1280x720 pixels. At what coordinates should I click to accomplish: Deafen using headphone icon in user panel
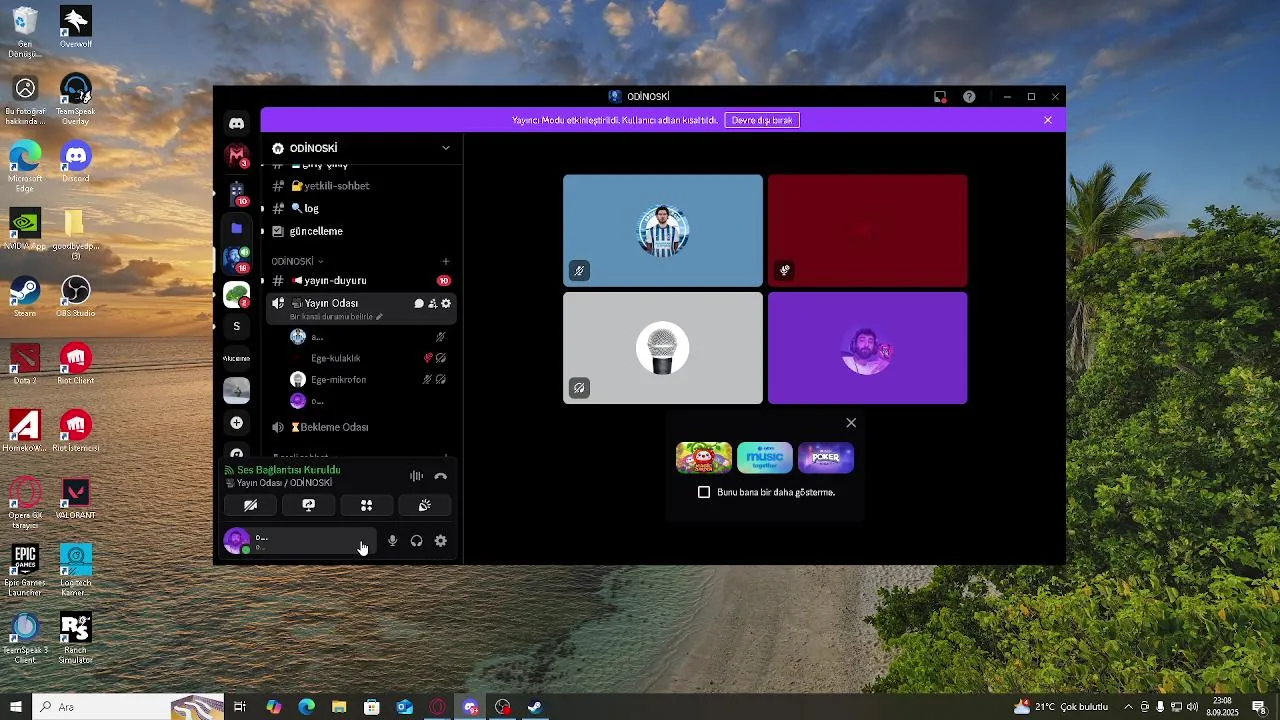[416, 541]
